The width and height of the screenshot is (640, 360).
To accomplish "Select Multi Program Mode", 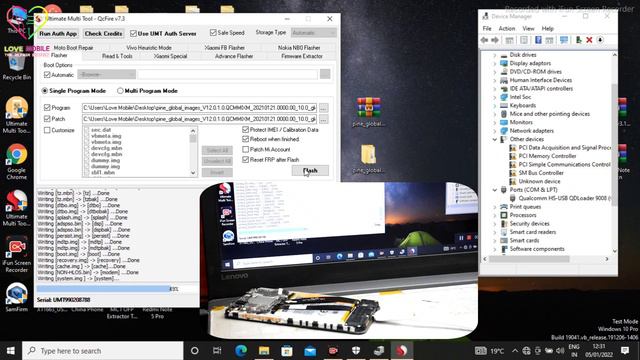I will [x=120, y=91].
